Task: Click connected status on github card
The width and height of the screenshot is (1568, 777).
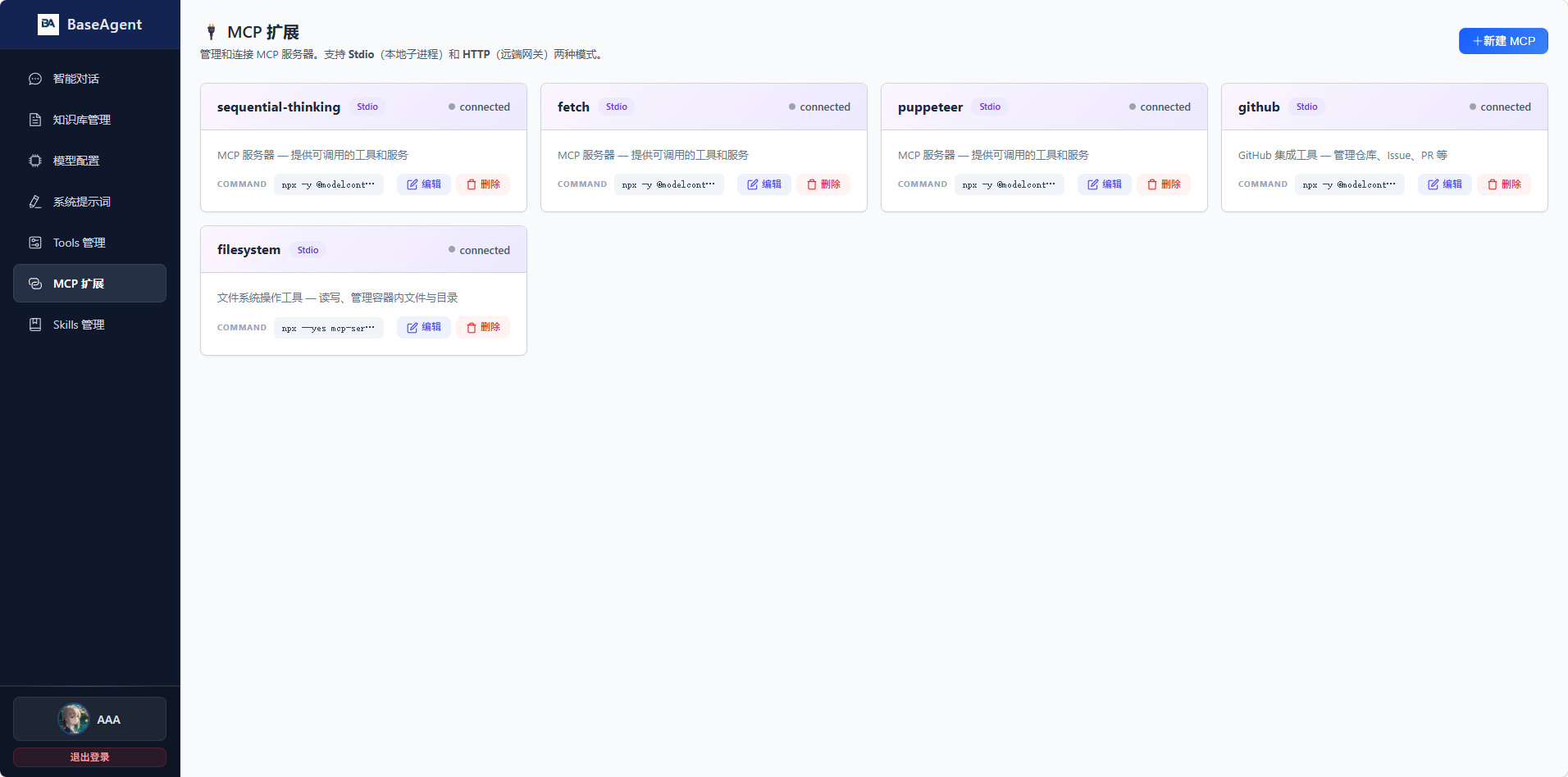Action: tap(1500, 107)
